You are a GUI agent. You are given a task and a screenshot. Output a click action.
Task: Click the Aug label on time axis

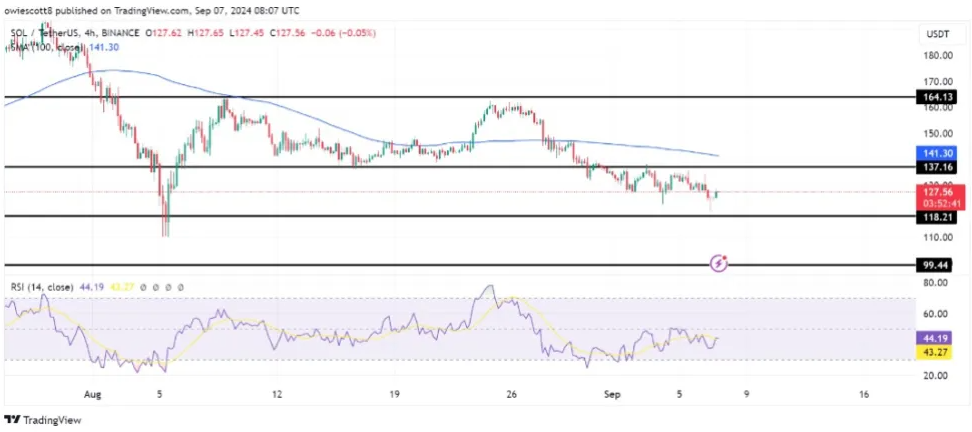coord(94,394)
